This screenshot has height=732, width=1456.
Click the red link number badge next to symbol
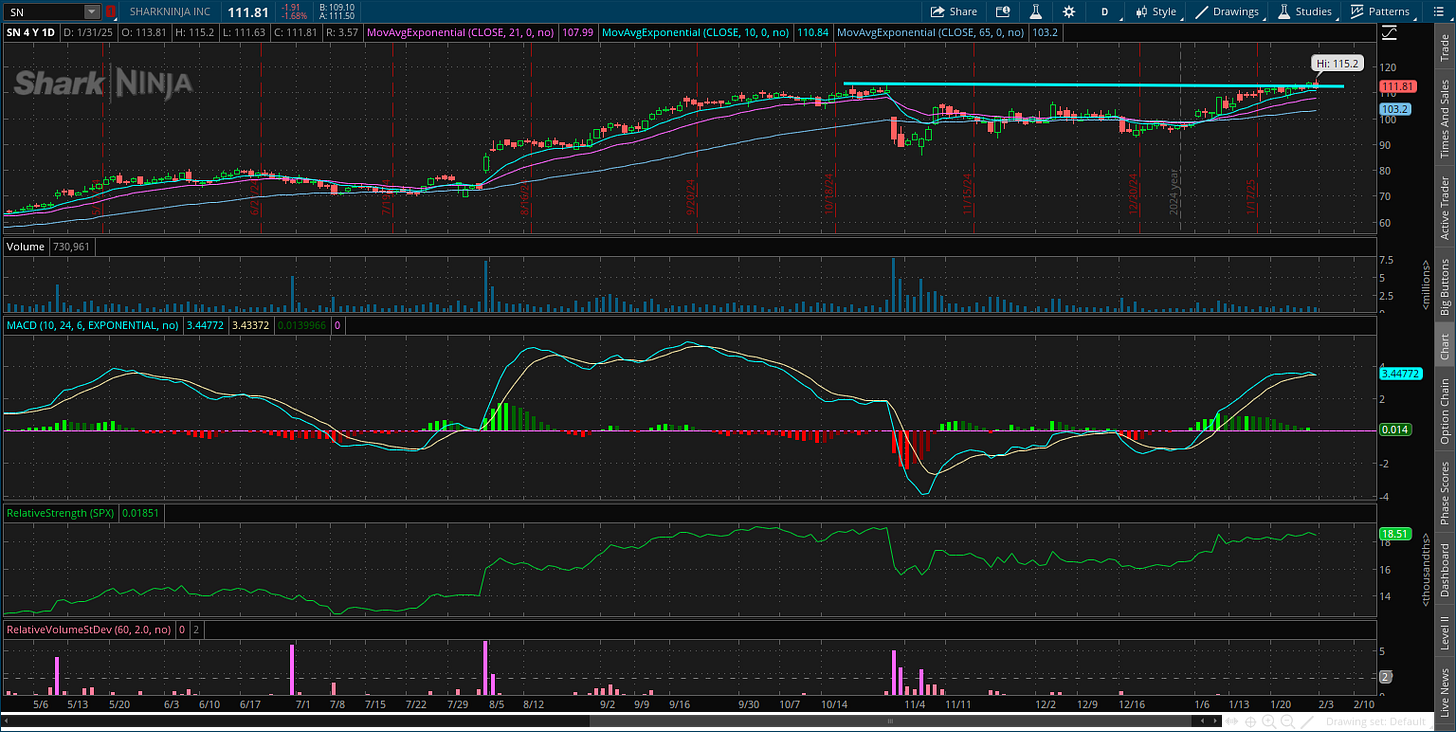(x=110, y=12)
